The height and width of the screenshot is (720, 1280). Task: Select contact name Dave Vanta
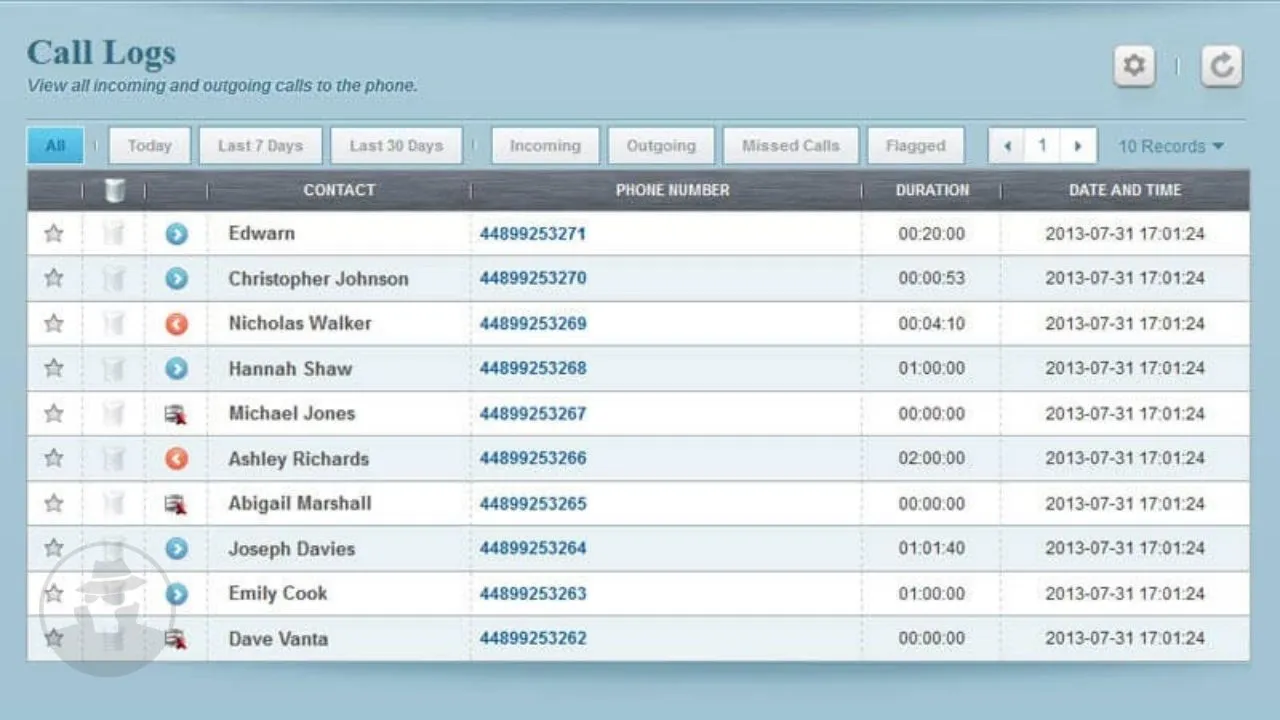278,638
